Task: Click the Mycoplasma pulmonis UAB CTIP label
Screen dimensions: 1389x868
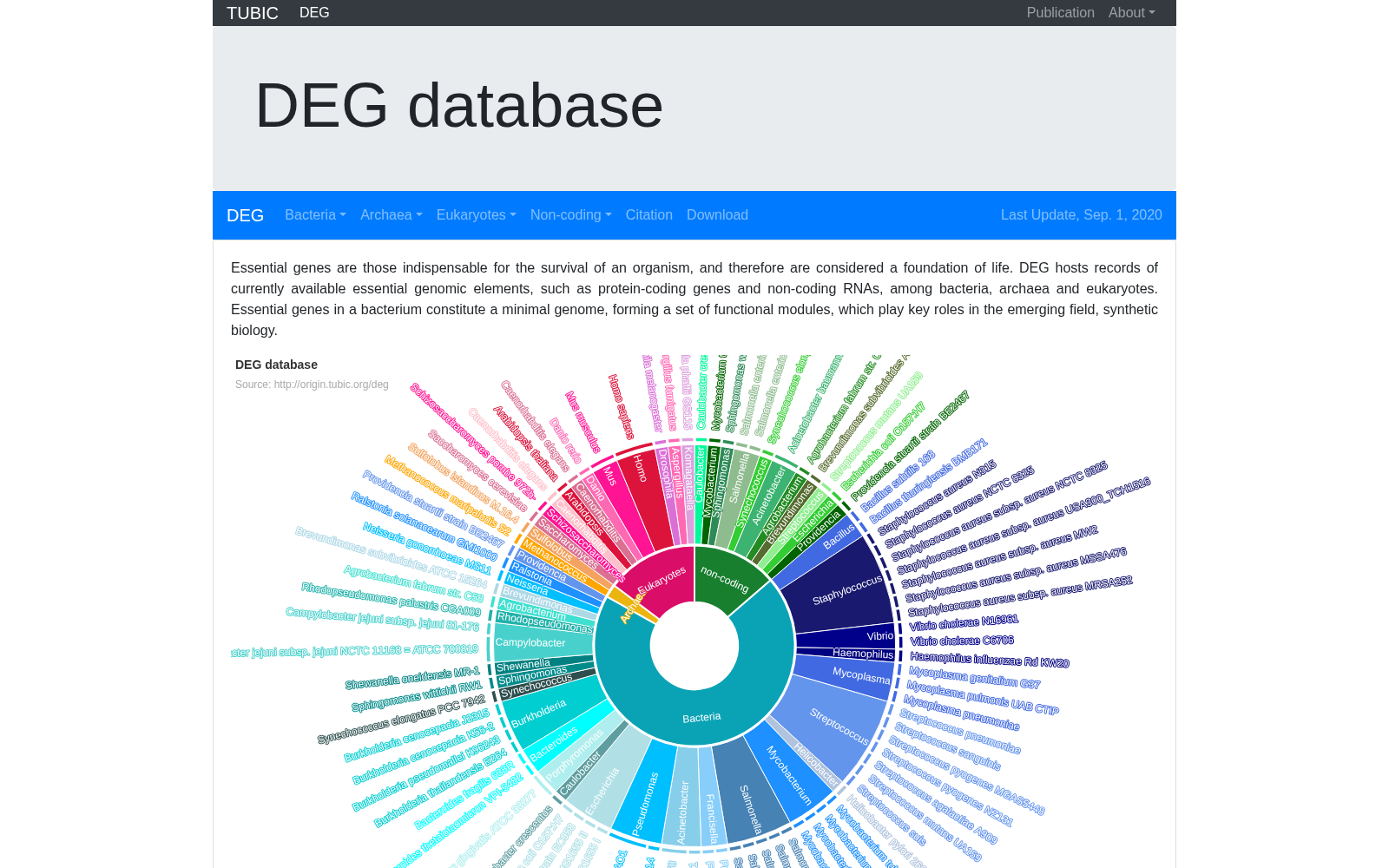Action: coord(982,698)
